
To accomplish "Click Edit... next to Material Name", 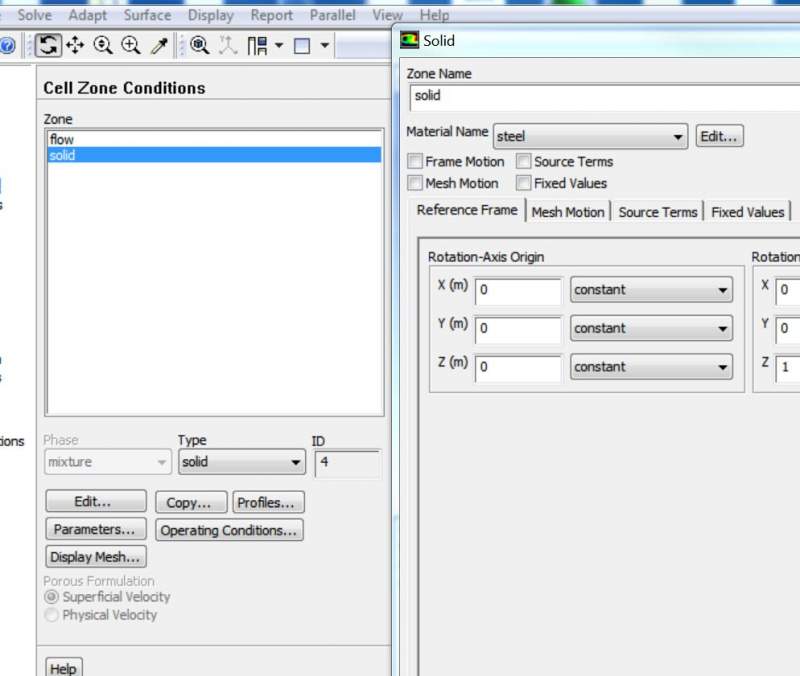I will [x=719, y=136].
